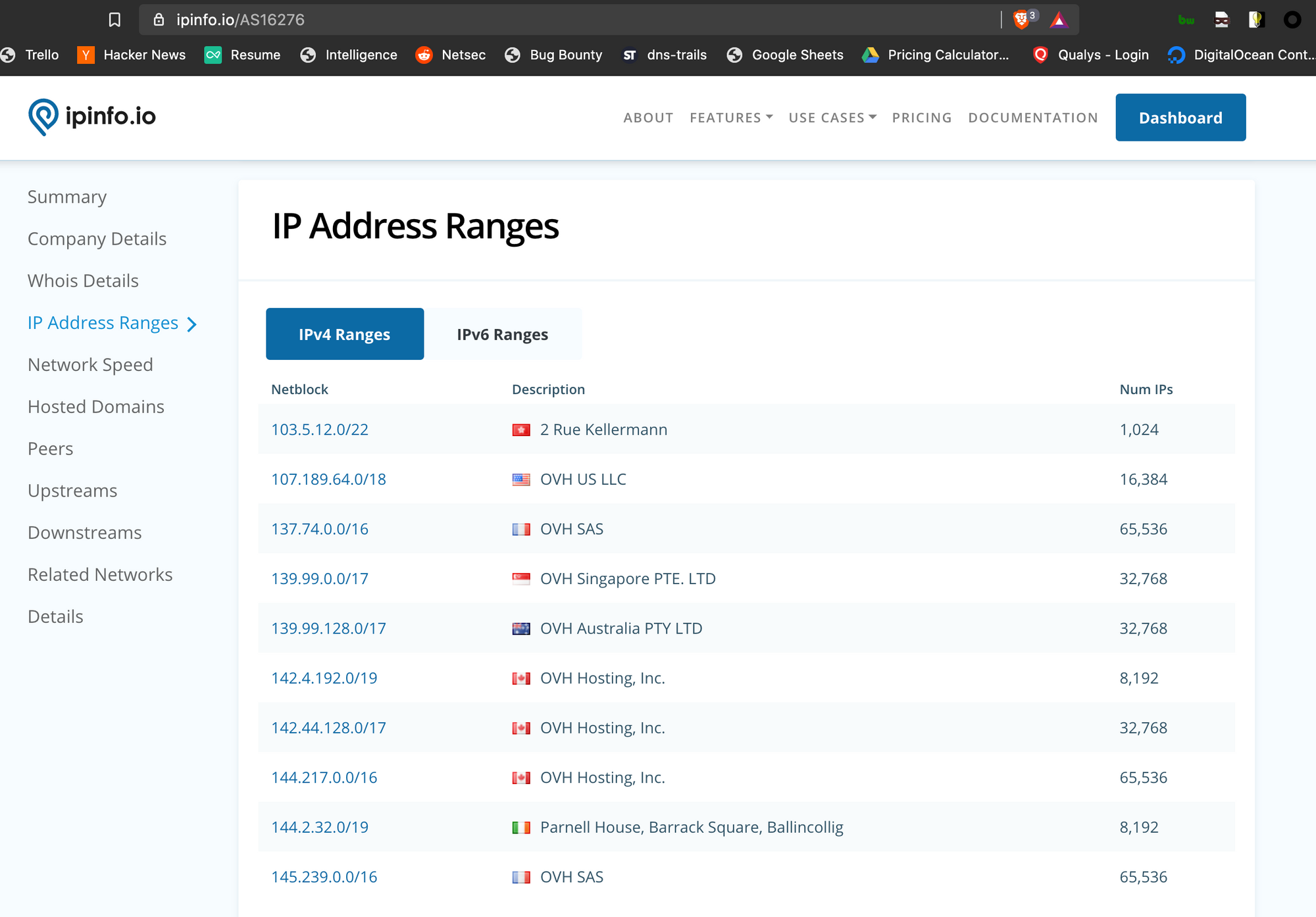Open netblock 103.5.12.0/22
Screen dimensions: 1316x917
(320, 430)
